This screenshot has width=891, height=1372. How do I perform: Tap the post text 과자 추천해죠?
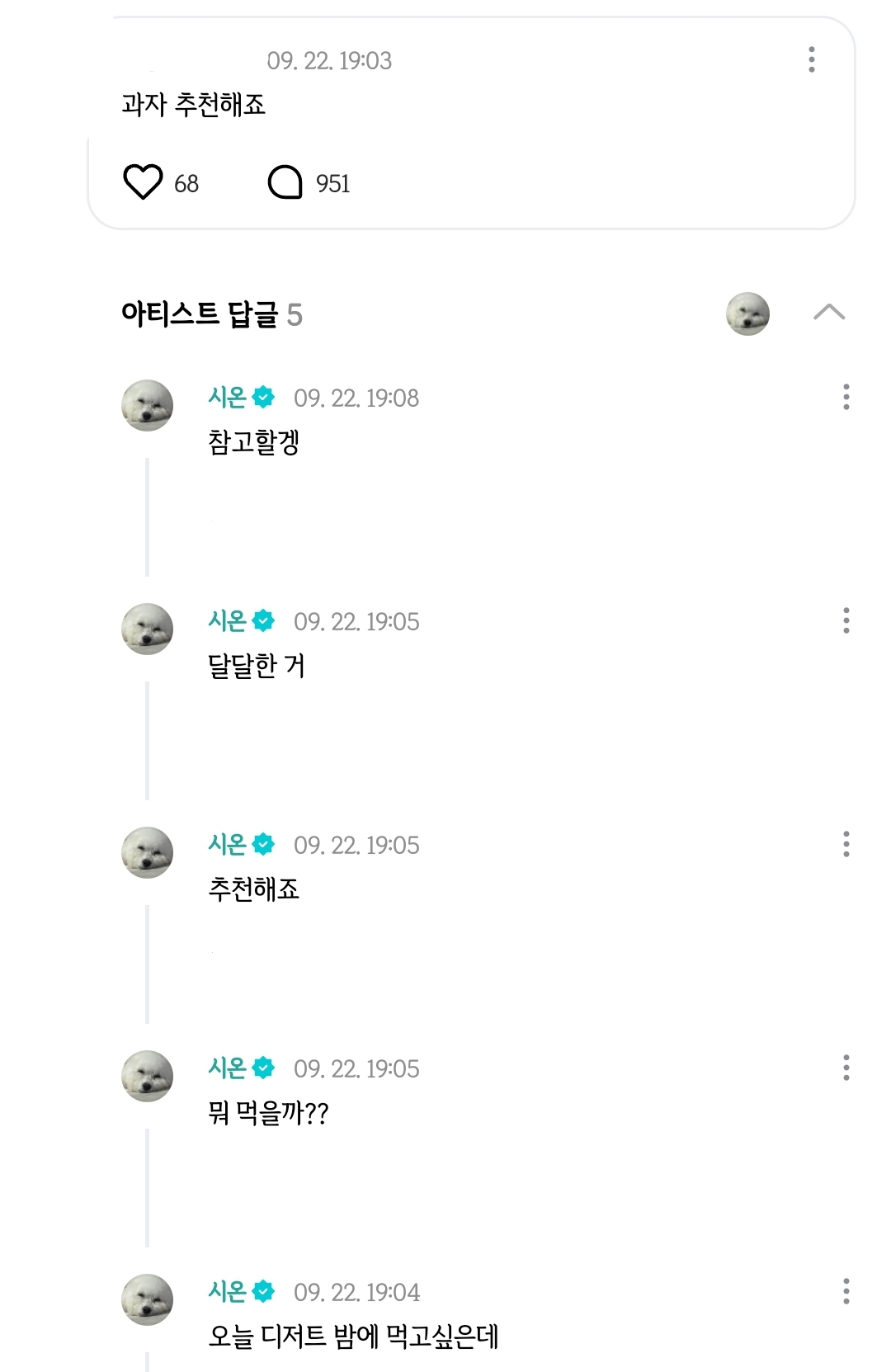(x=194, y=105)
